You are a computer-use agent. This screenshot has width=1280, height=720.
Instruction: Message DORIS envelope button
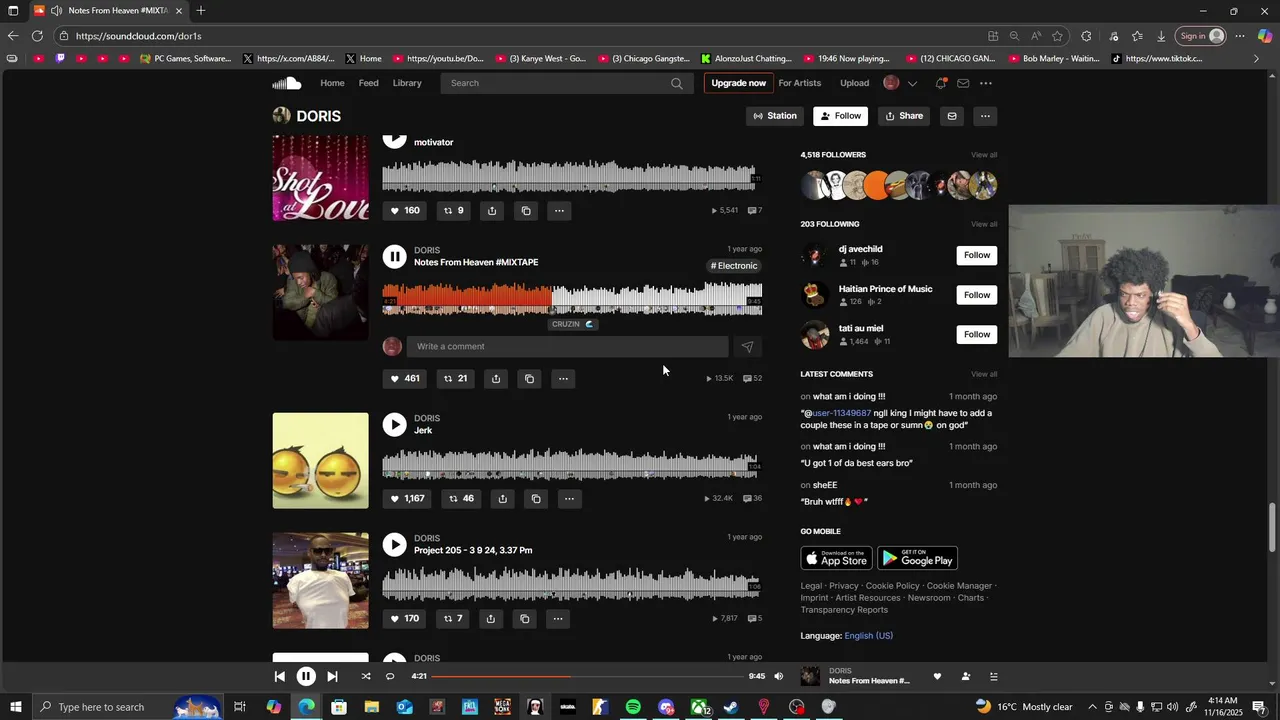click(x=952, y=116)
